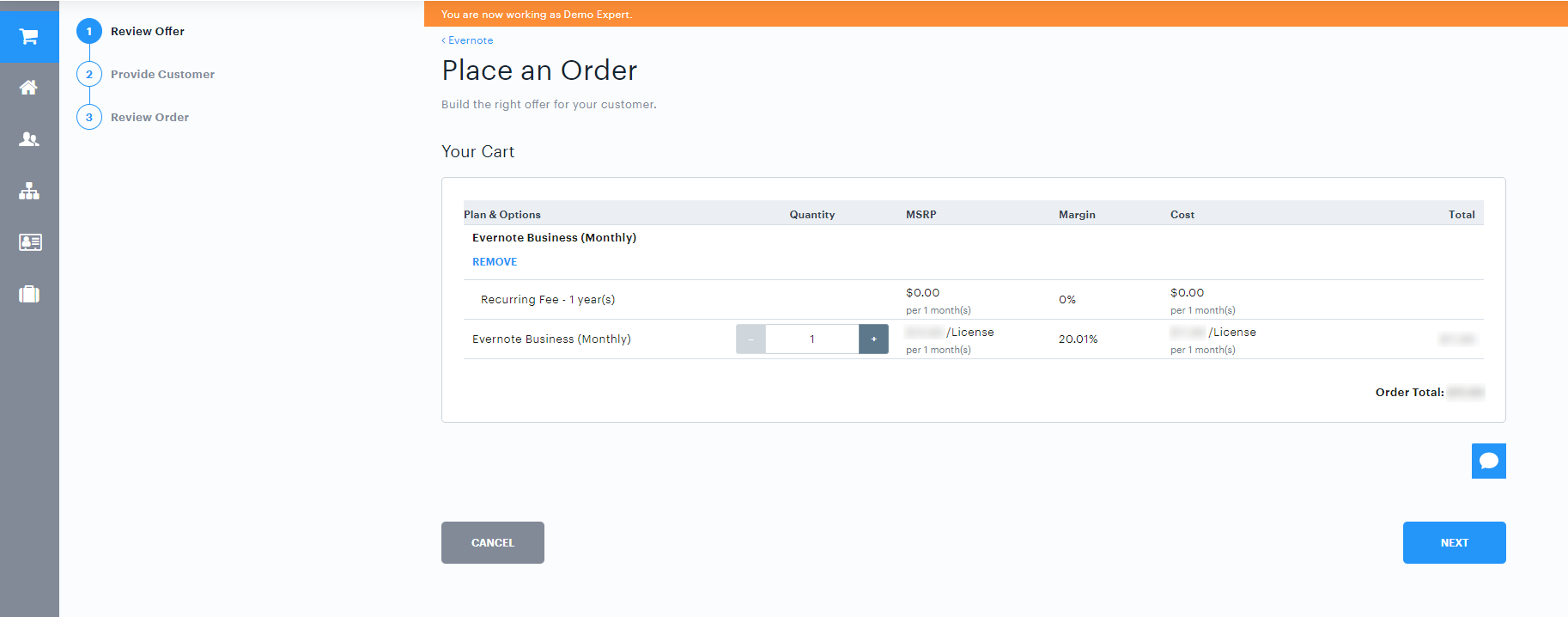Click the 0% margin value
Image resolution: width=1568 pixels, height=617 pixels.
tap(1067, 300)
